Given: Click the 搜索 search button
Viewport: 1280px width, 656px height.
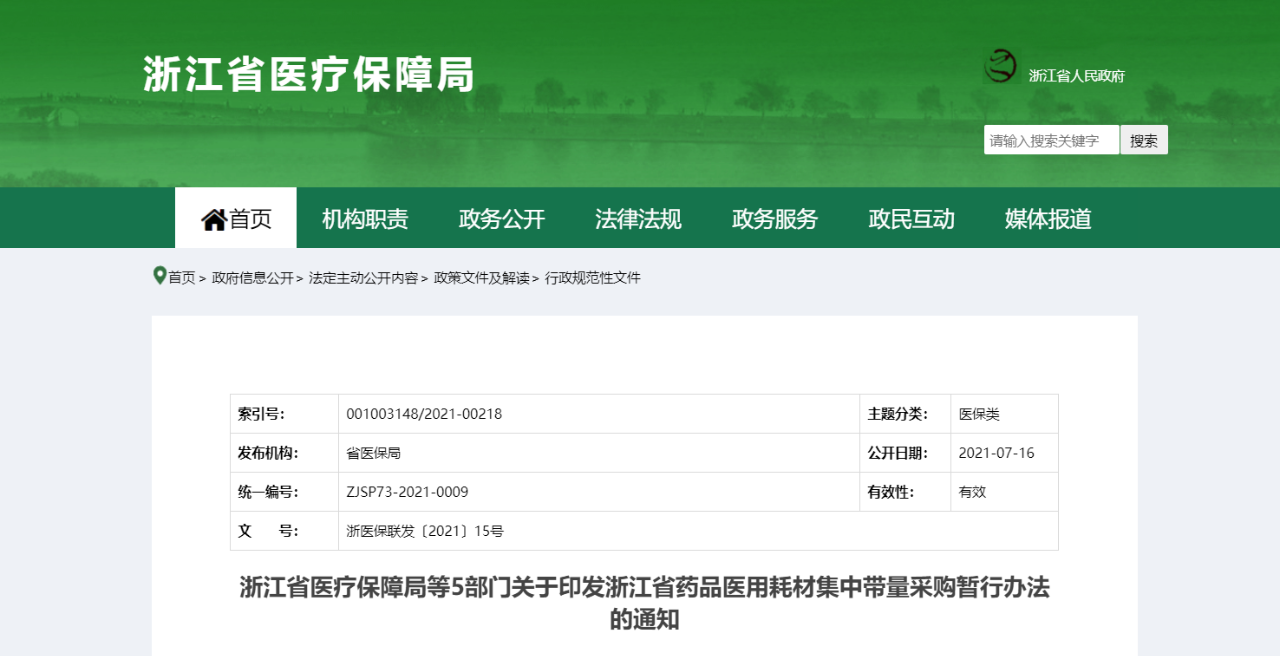Looking at the screenshot, I should (x=1143, y=141).
